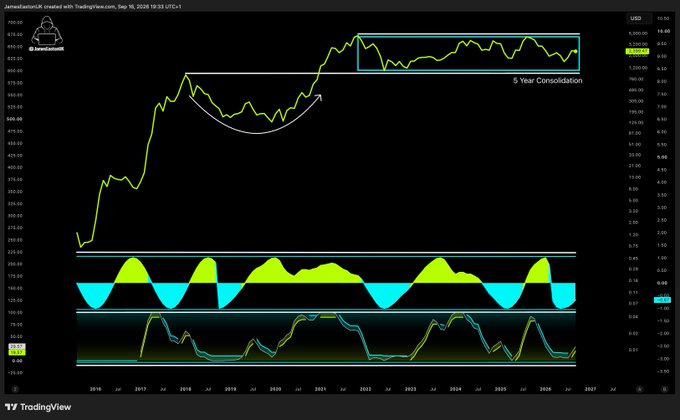Click the 2027 label on time axis

click(590, 389)
